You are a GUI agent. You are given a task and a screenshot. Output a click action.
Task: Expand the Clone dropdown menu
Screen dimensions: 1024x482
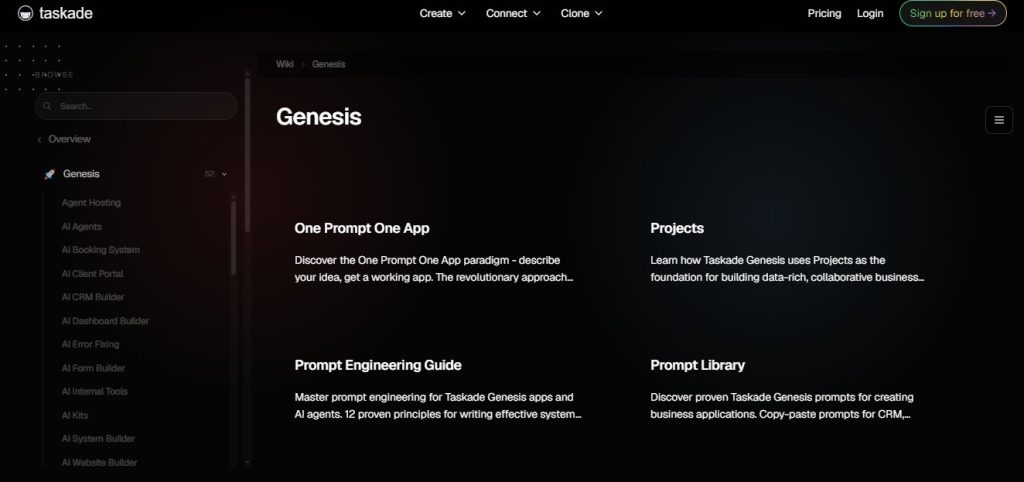581,13
